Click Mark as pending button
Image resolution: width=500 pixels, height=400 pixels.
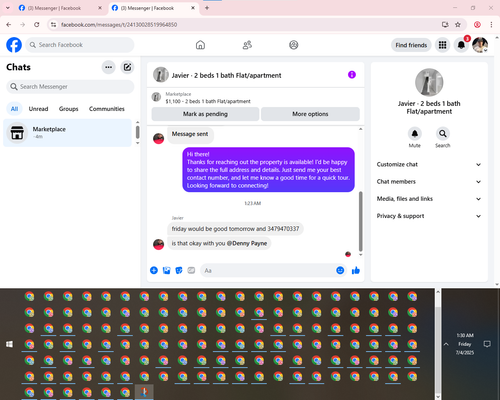tap(205, 114)
